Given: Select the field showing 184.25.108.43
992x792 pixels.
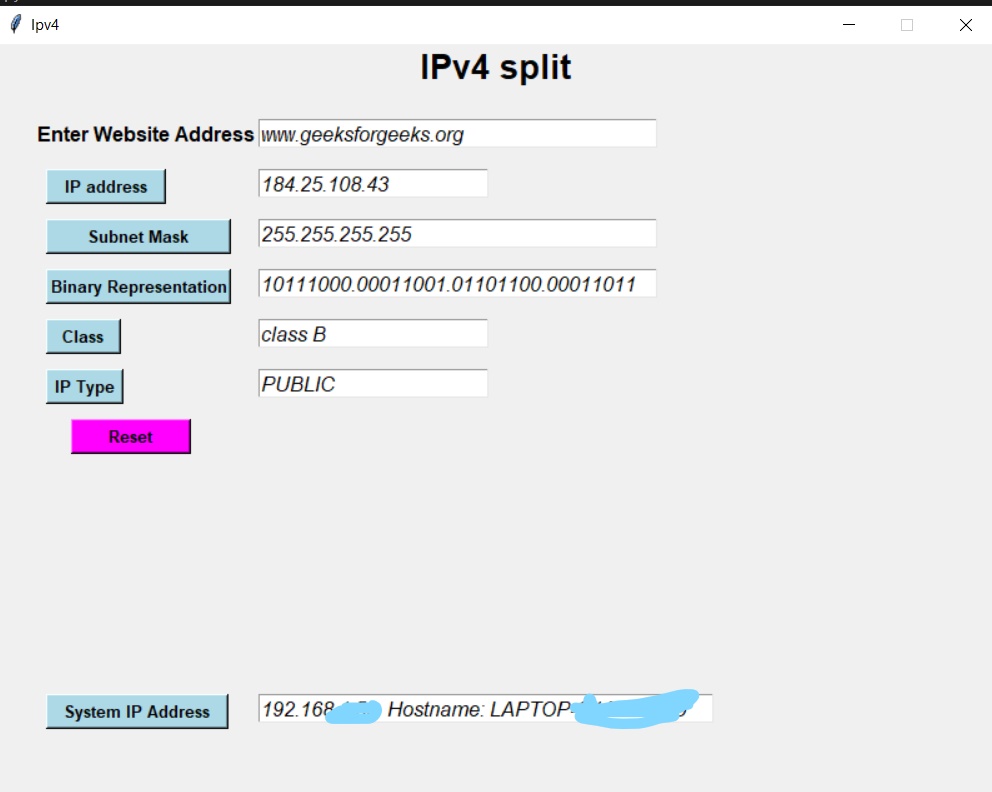Looking at the screenshot, I should click(373, 183).
